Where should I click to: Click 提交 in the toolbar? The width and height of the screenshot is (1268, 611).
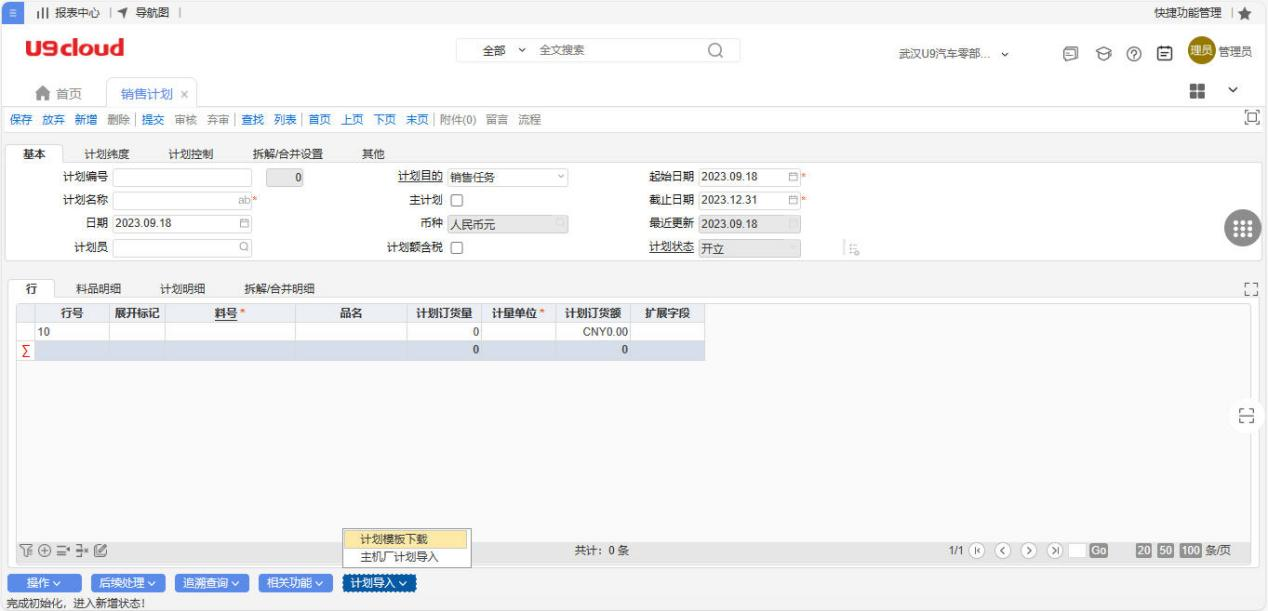coord(153,120)
